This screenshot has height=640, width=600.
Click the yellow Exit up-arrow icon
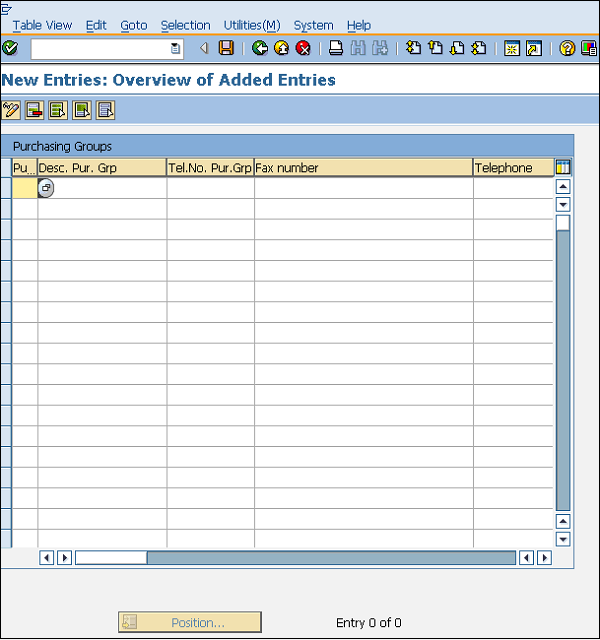click(x=282, y=48)
